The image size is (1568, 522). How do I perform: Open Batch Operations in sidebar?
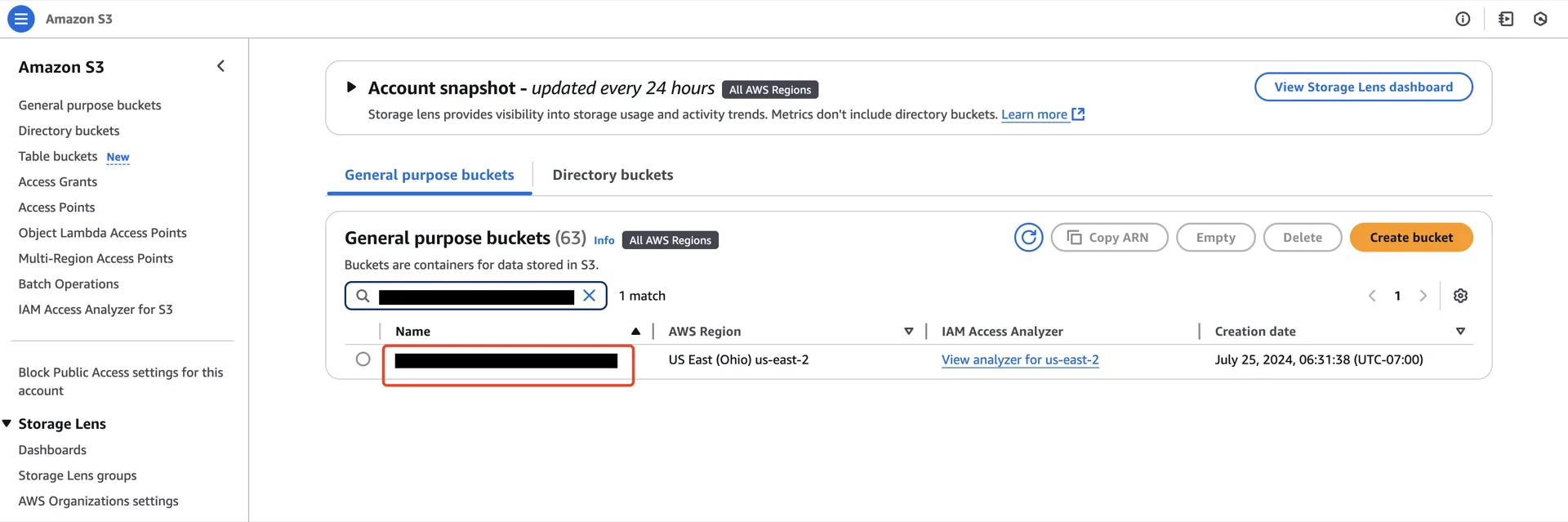[x=69, y=284]
